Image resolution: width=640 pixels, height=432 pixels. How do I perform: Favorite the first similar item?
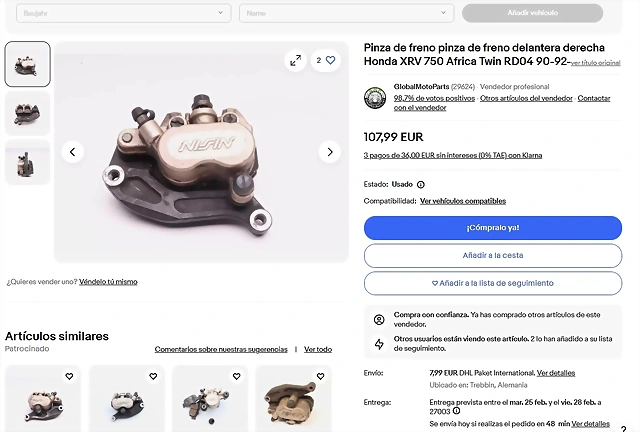tap(69, 376)
